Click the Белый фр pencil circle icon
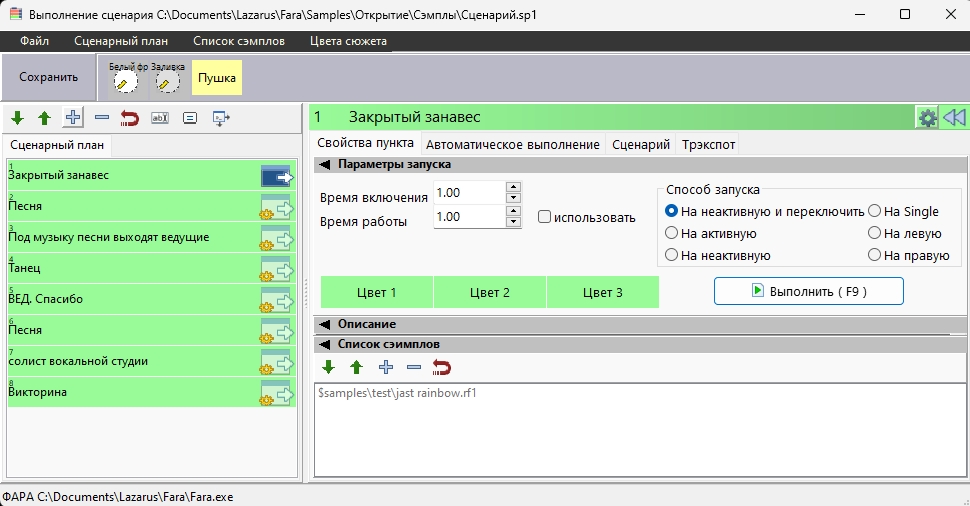 [x=126, y=82]
